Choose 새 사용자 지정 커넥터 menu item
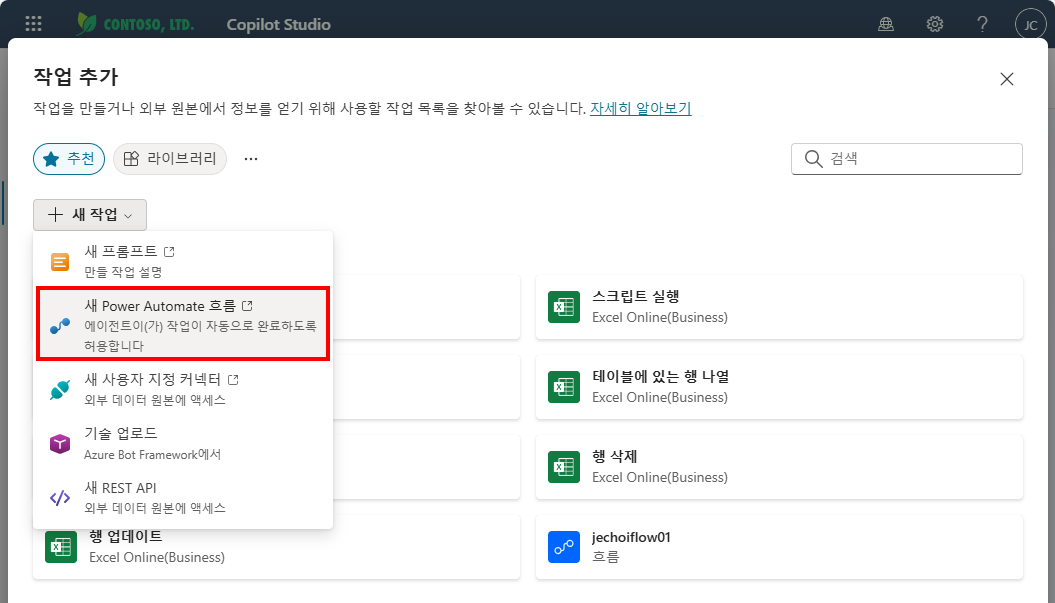The width and height of the screenshot is (1055, 603). click(x=183, y=389)
